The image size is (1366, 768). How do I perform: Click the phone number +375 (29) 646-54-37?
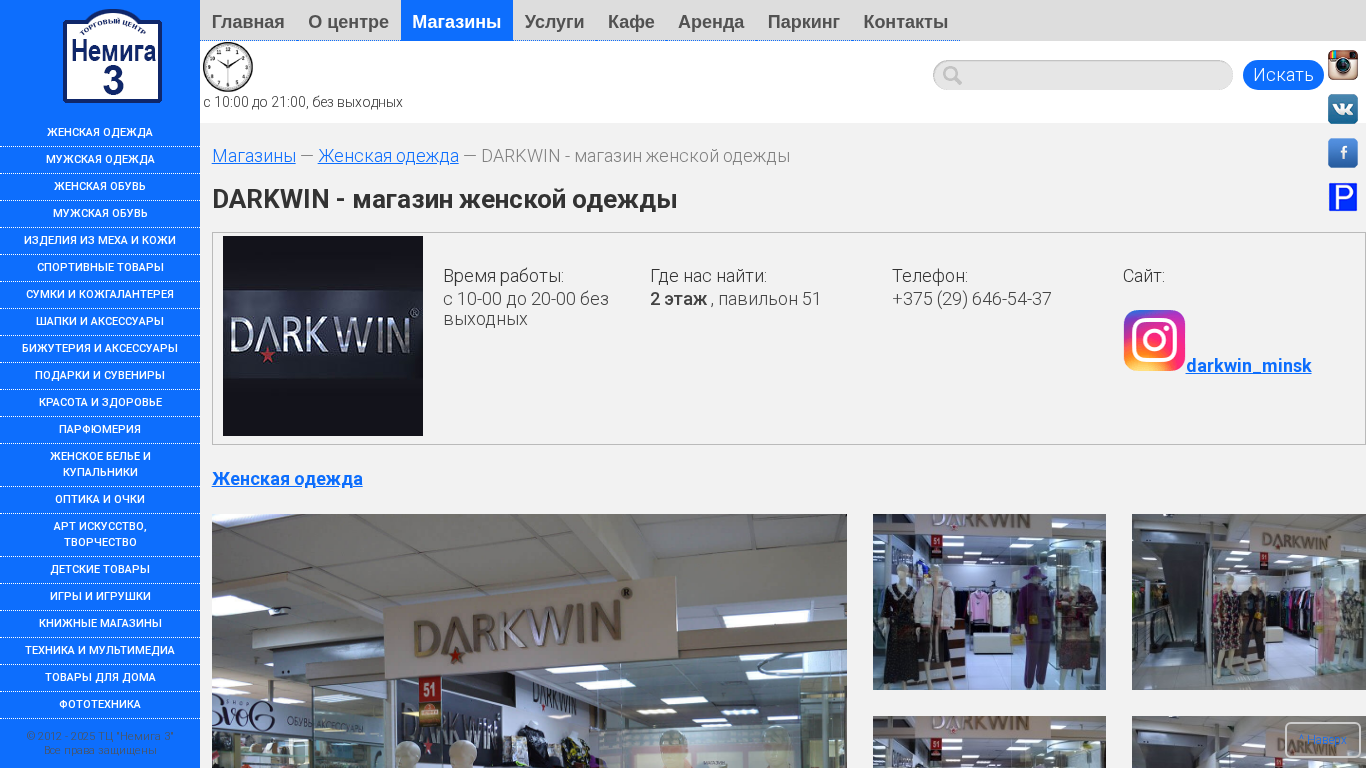pyautogui.click(x=972, y=299)
